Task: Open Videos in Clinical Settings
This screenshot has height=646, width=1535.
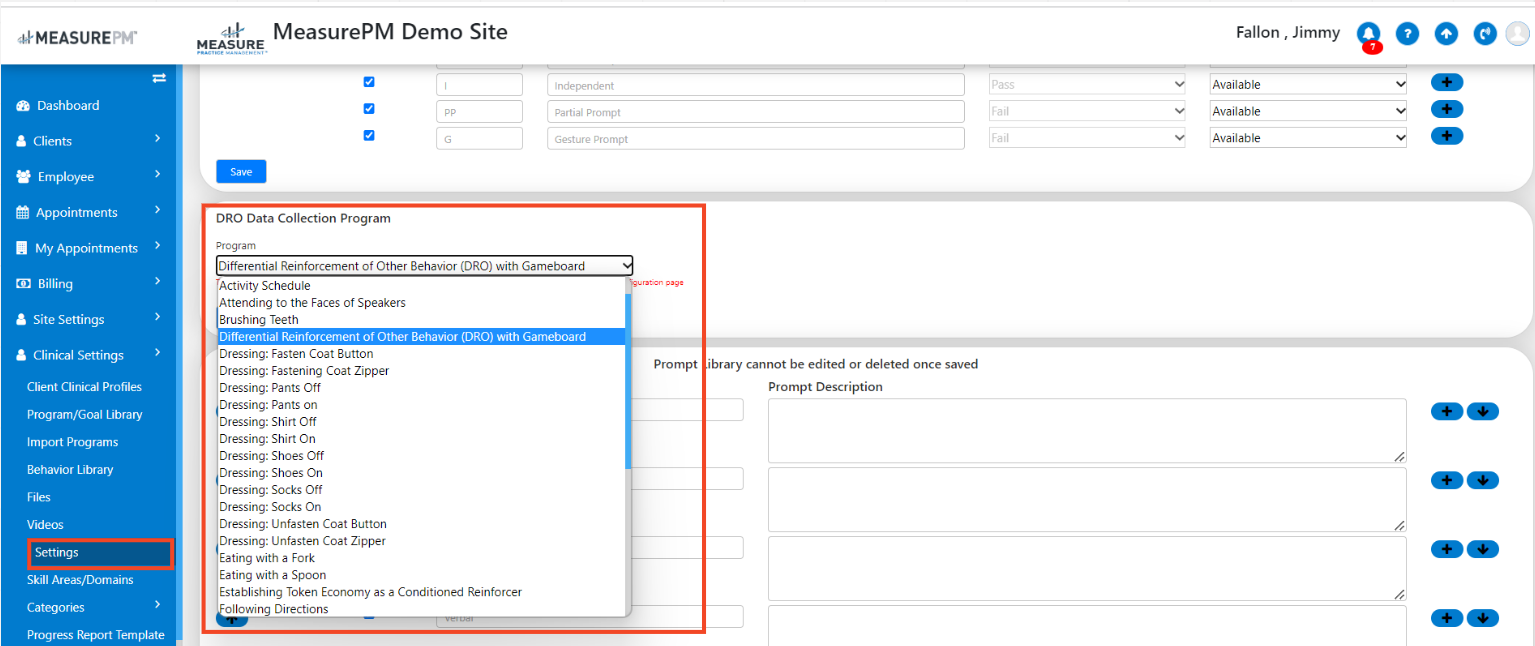Action: (x=45, y=525)
